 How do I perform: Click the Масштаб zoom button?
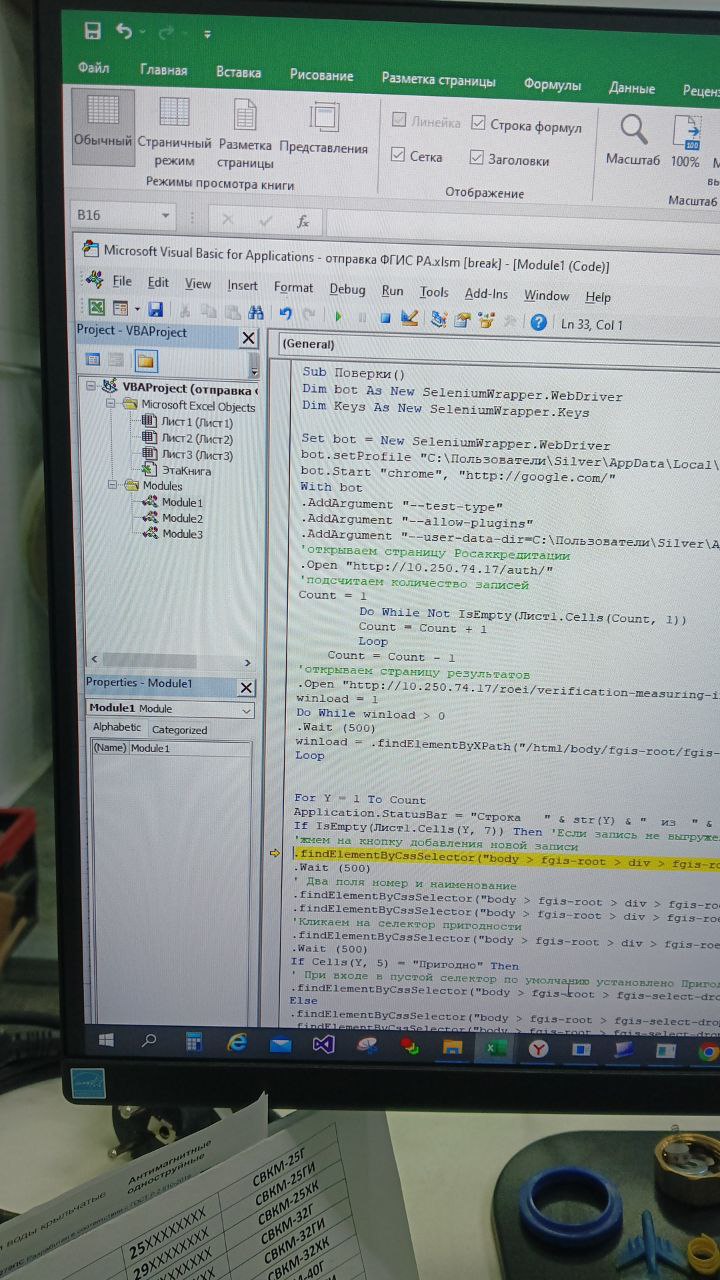click(633, 138)
